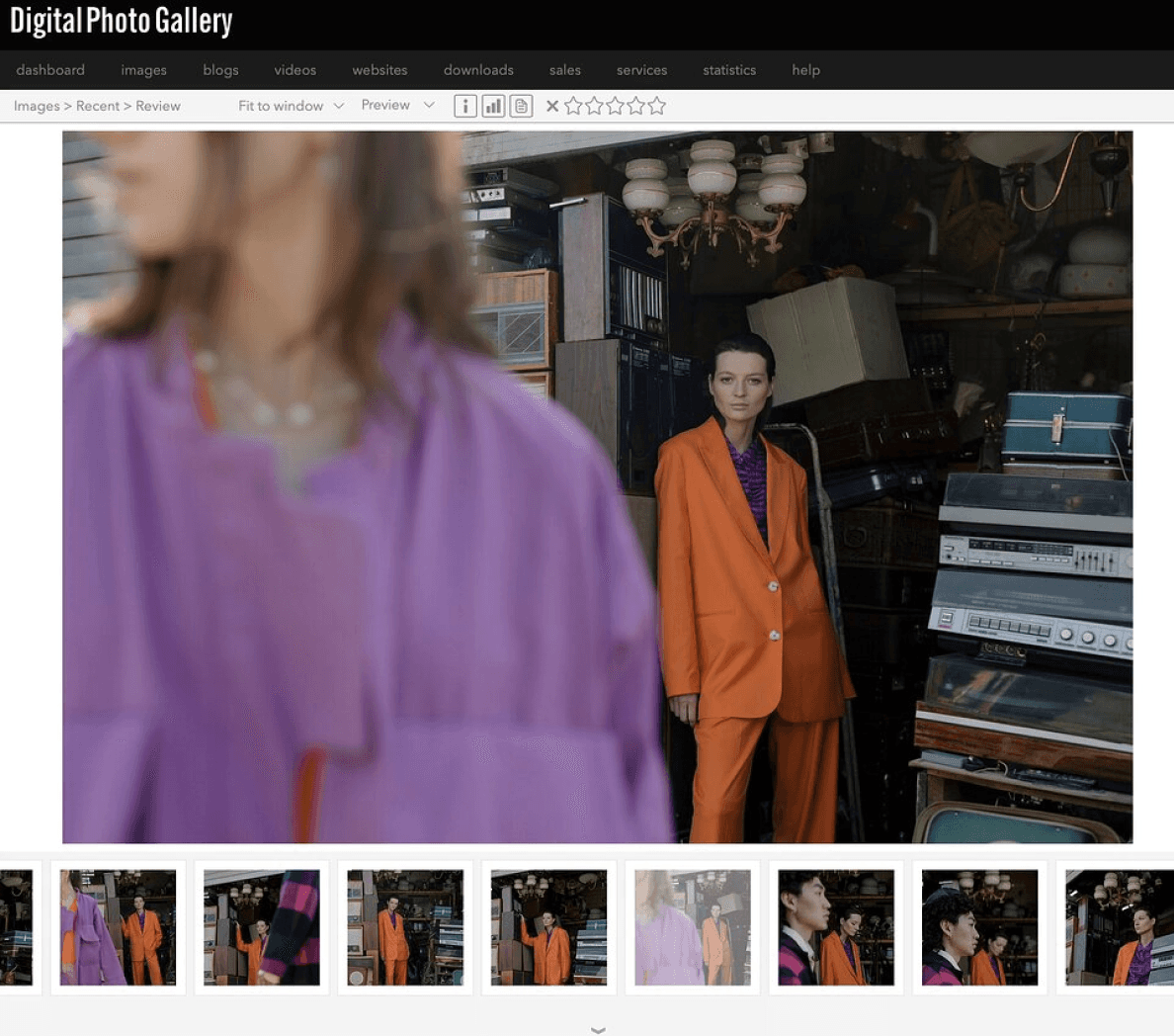Rate the photo three stars
Image resolution: width=1174 pixels, height=1036 pixels.
click(616, 106)
